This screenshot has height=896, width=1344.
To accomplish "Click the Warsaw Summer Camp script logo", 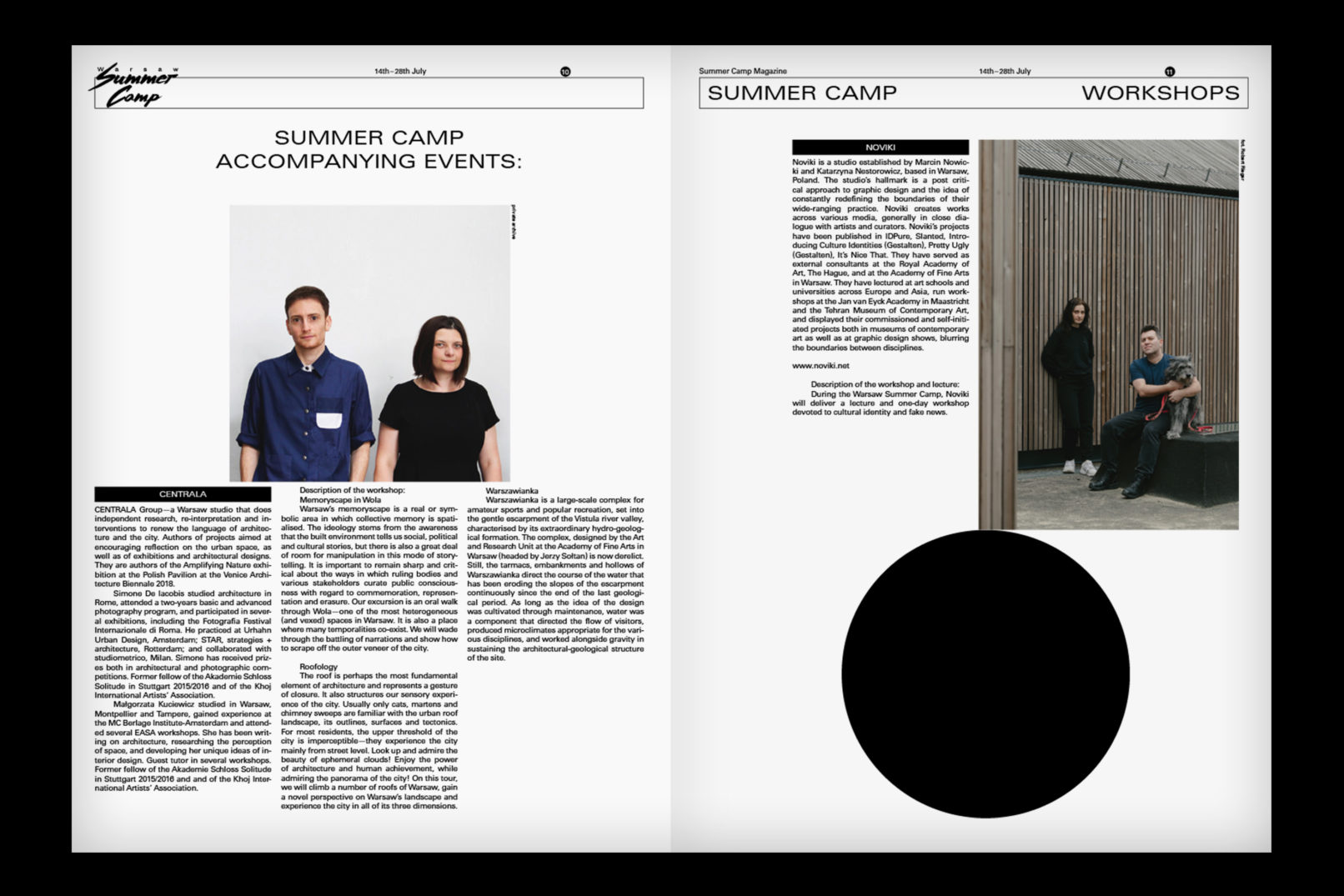I will pos(133,86).
